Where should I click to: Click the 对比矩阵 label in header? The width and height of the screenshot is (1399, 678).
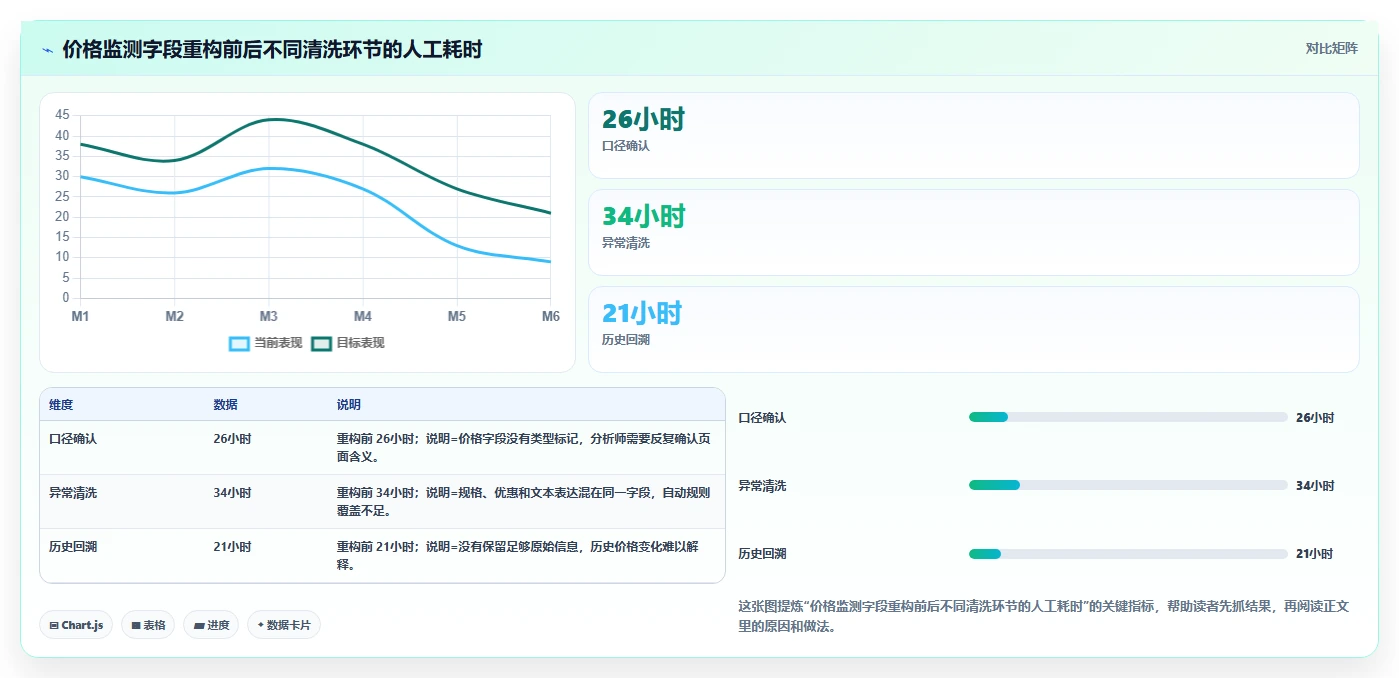[x=1331, y=48]
